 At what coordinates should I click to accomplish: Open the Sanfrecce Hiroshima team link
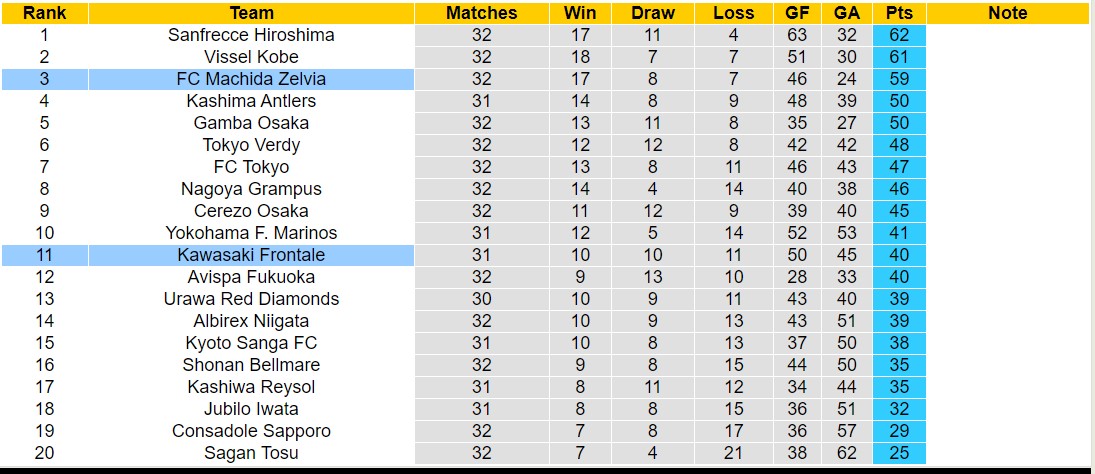pyautogui.click(x=251, y=35)
